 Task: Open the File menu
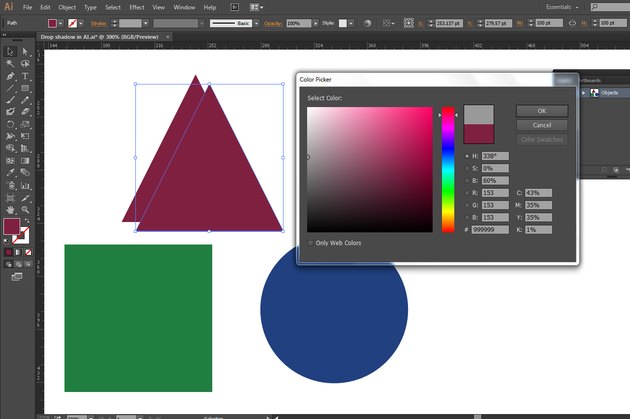click(27, 7)
